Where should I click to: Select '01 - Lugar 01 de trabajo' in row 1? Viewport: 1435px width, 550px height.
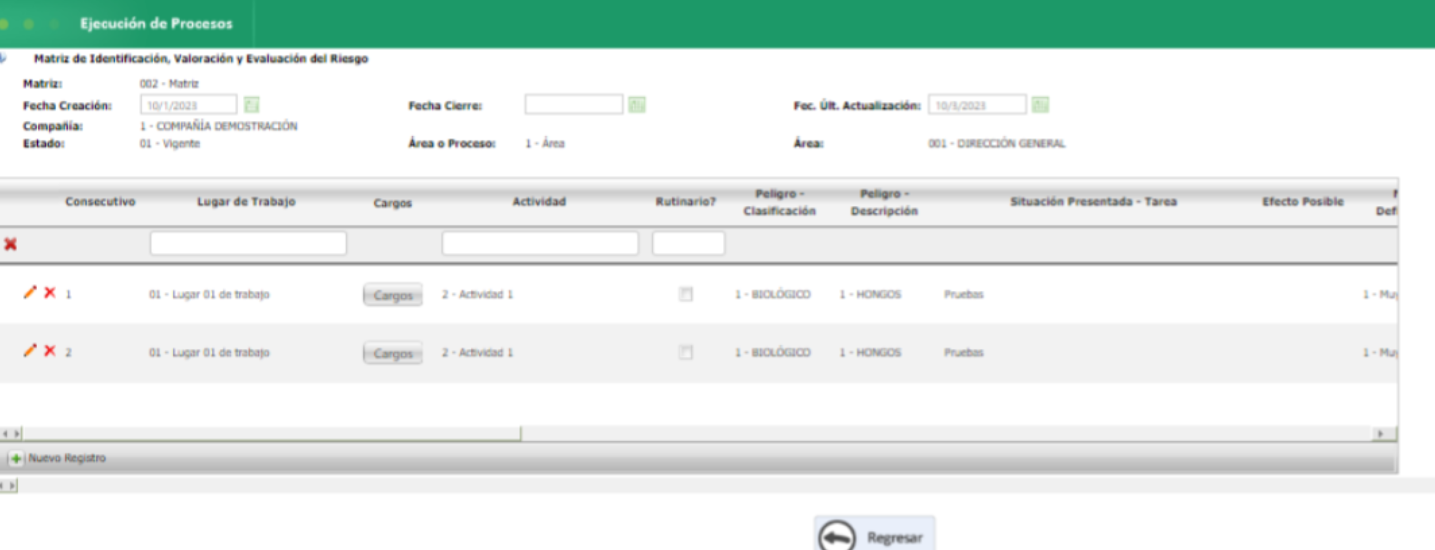click(x=209, y=295)
